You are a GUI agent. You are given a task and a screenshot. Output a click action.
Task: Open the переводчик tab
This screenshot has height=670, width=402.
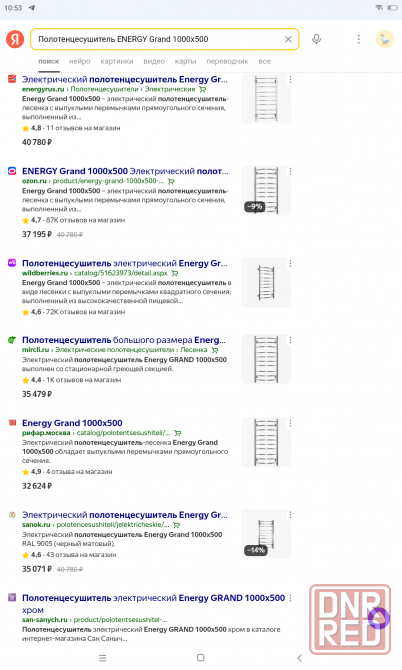[x=227, y=62]
